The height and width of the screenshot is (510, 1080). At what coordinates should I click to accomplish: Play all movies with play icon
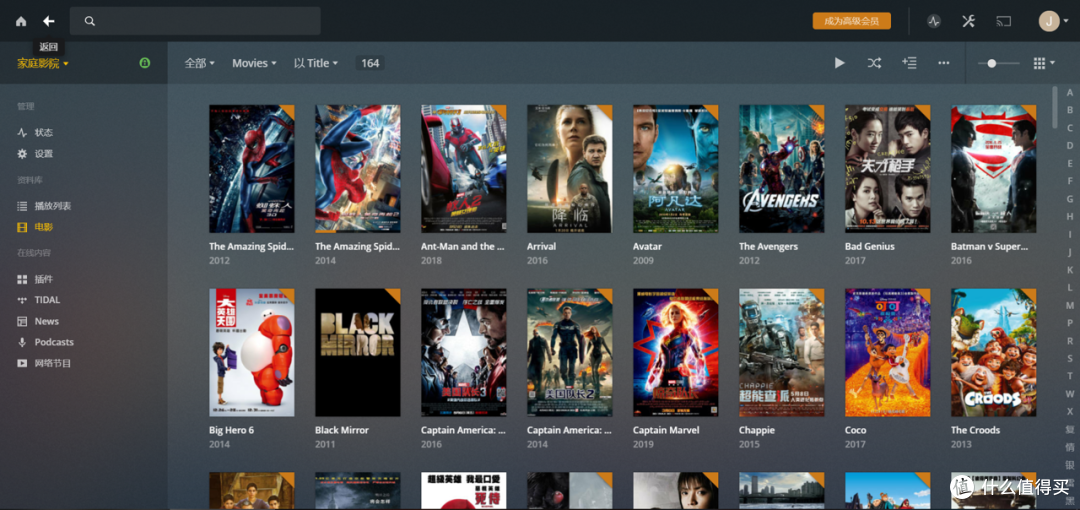pos(840,63)
